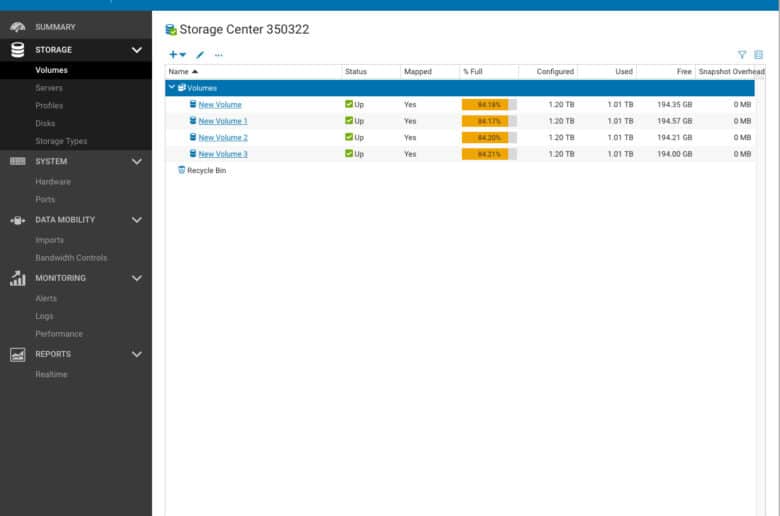Click the Storage Center 350322 title

[x=244, y=29]
